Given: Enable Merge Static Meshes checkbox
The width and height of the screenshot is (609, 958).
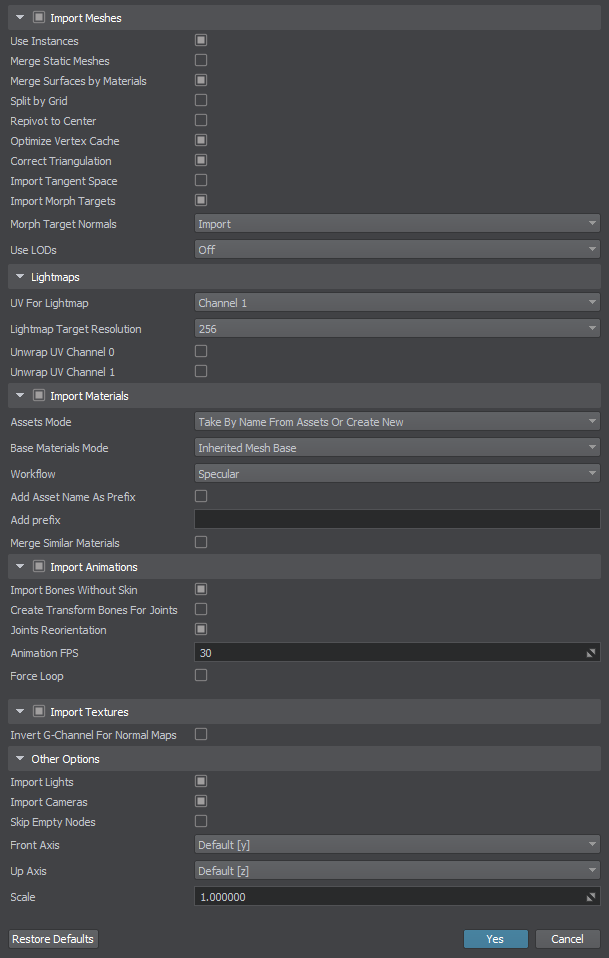Looking at the screenshot, I should click(201, 60).
